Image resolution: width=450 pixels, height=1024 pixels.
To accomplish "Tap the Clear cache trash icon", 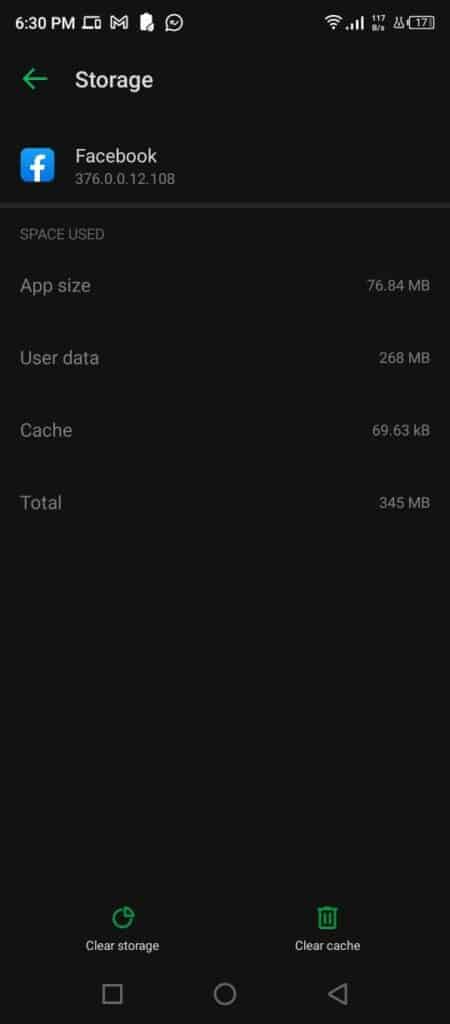I will click(x=327, y=918).
